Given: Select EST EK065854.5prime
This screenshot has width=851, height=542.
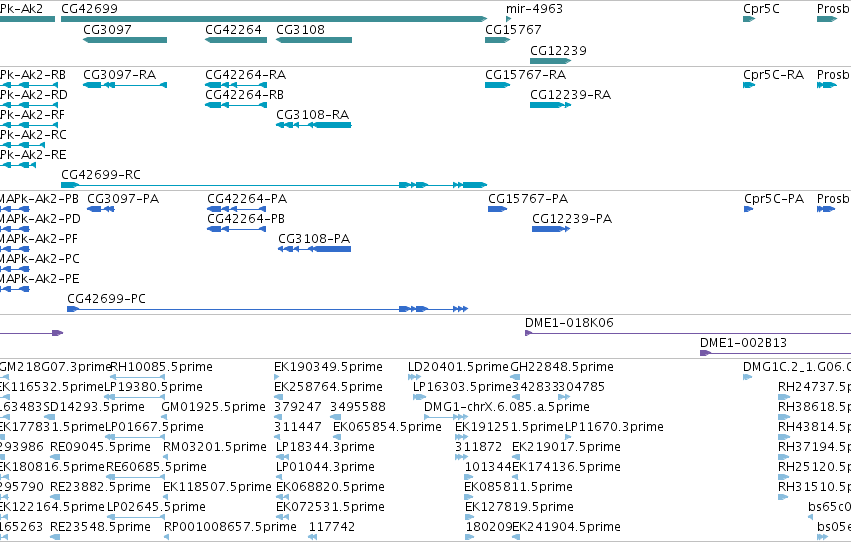Looking at the screenshot, I should click(x=387, y=428).
